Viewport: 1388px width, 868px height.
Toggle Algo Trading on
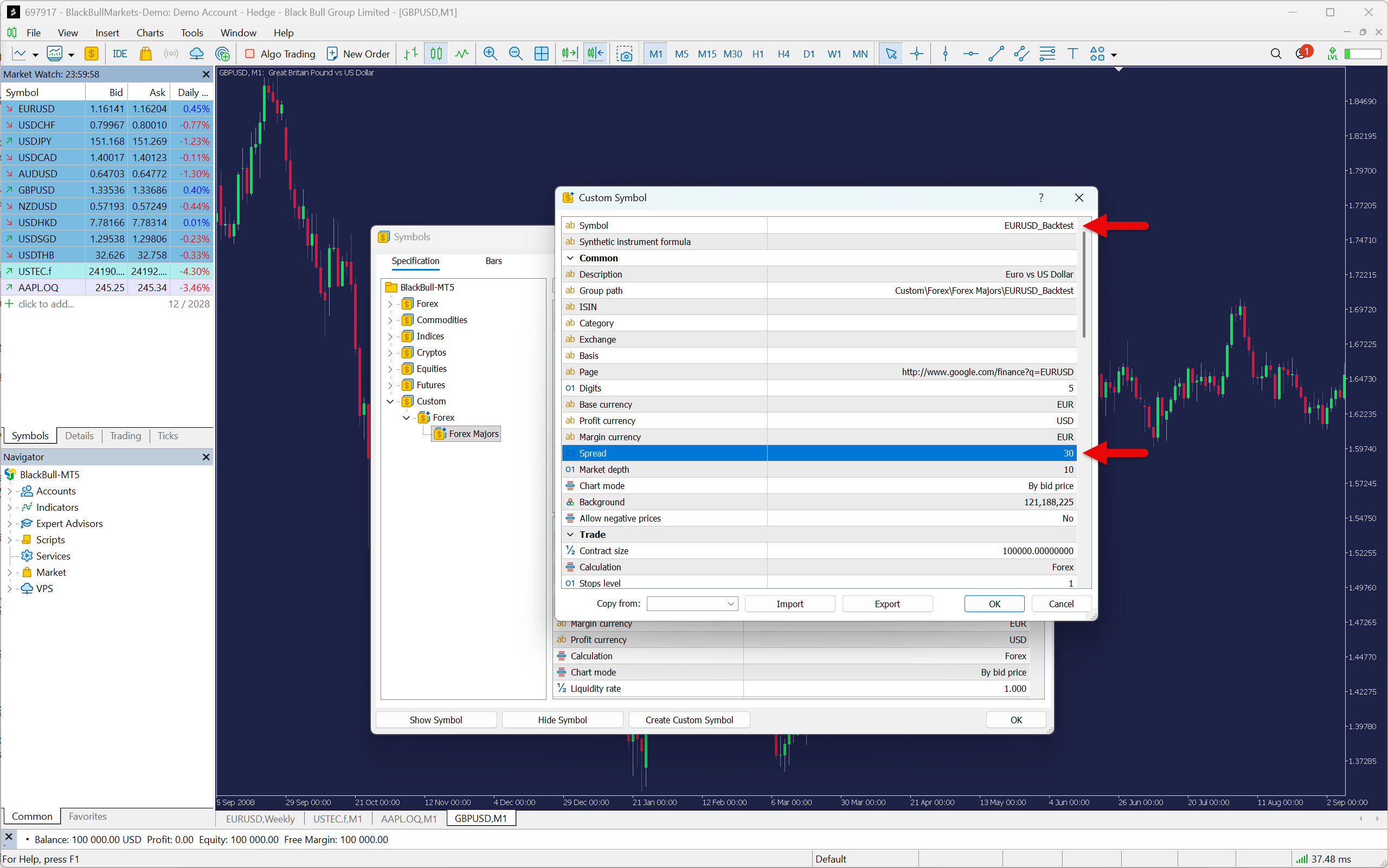tap(280, 54)
